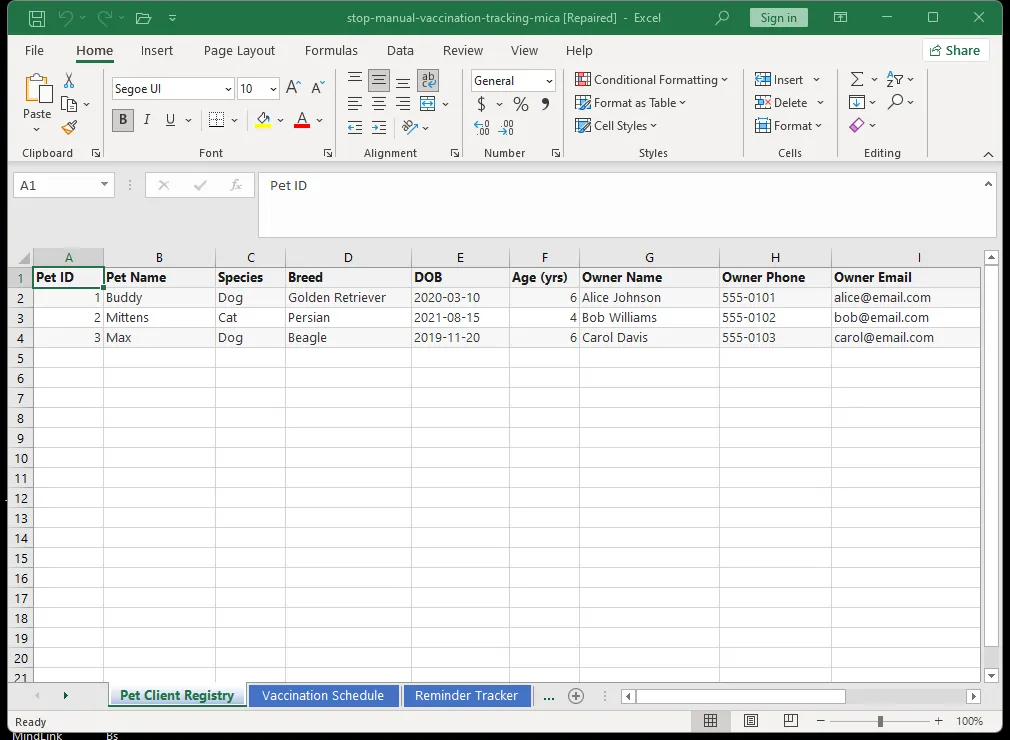1010x740 pixels.
Task: Click the Save icon in title bar
Action: pos(37,18)
